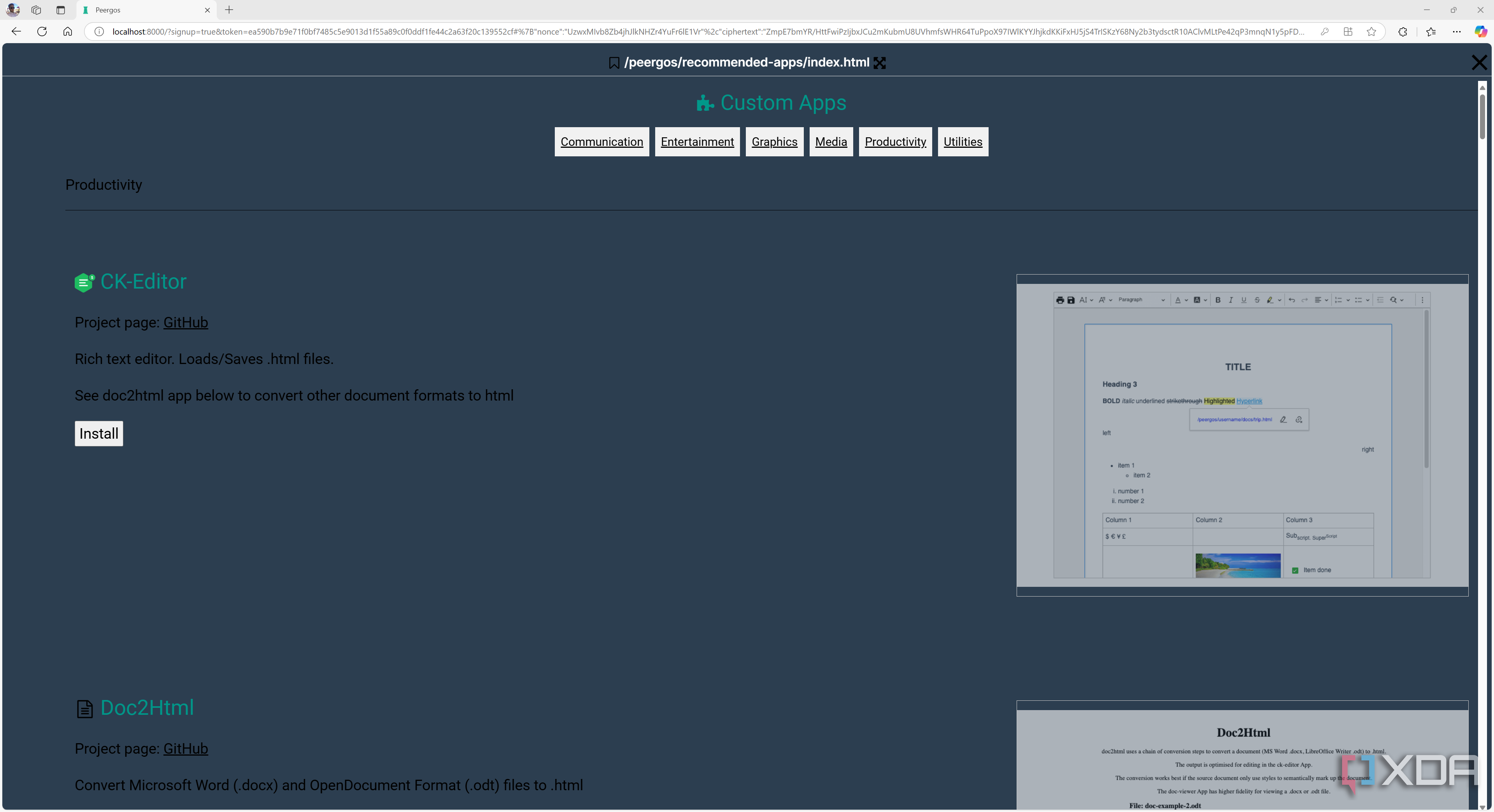Click the CK-Editor heading title
The image size is (1494, 812).
pyautogui.click(x=143, y=282)
